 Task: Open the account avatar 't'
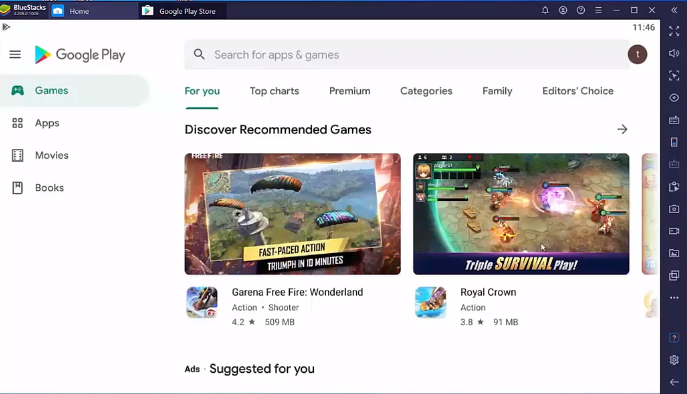pos(637,54)
